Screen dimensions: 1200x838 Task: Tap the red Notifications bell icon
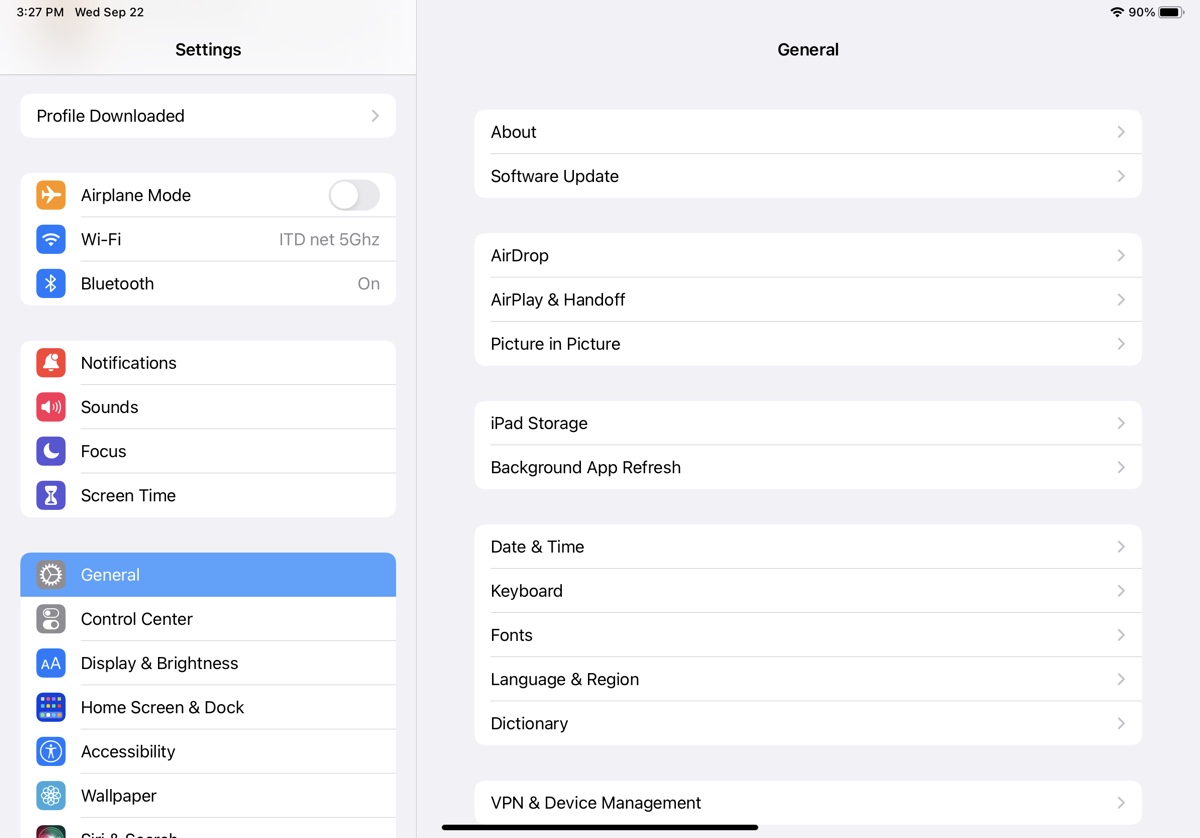pyautogui.click(x=51, y=363)
